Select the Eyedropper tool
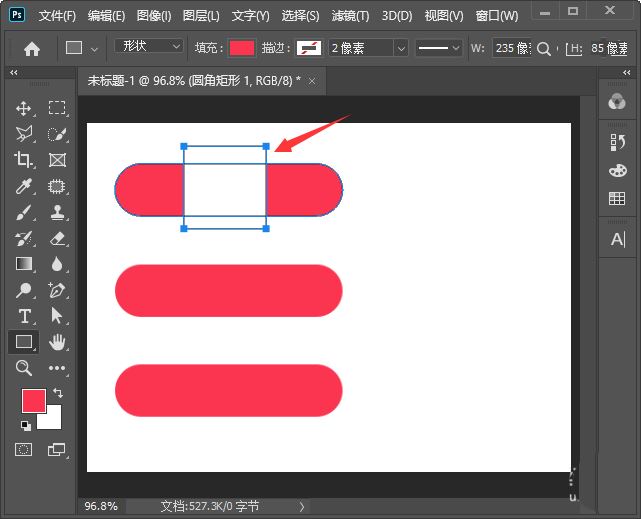Image resolution: width=641 pixels, height=519 pixels. pos(23,186)
